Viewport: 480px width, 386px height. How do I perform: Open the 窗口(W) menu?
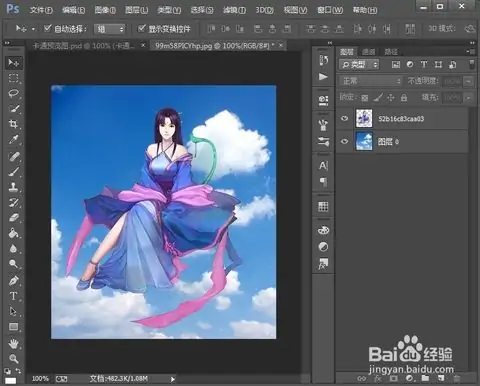coord(330,10)
